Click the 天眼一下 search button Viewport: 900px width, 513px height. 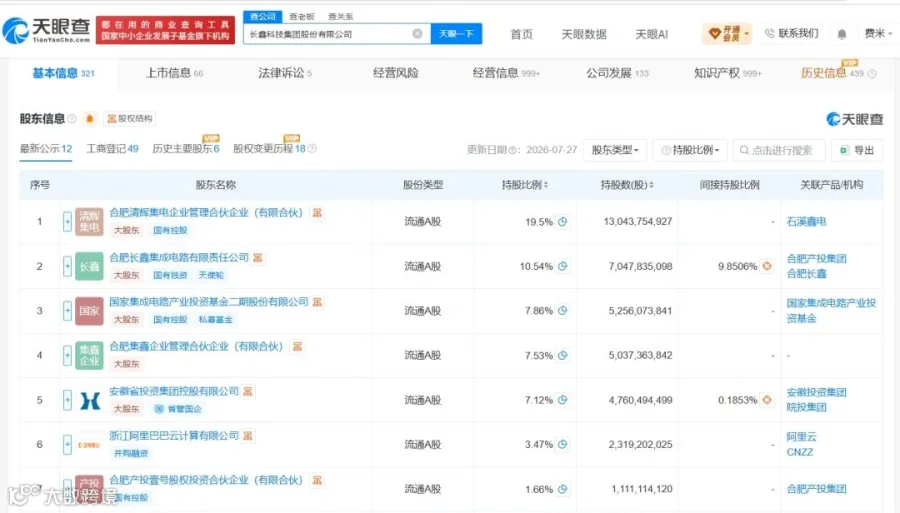click(x=456, y=34)
